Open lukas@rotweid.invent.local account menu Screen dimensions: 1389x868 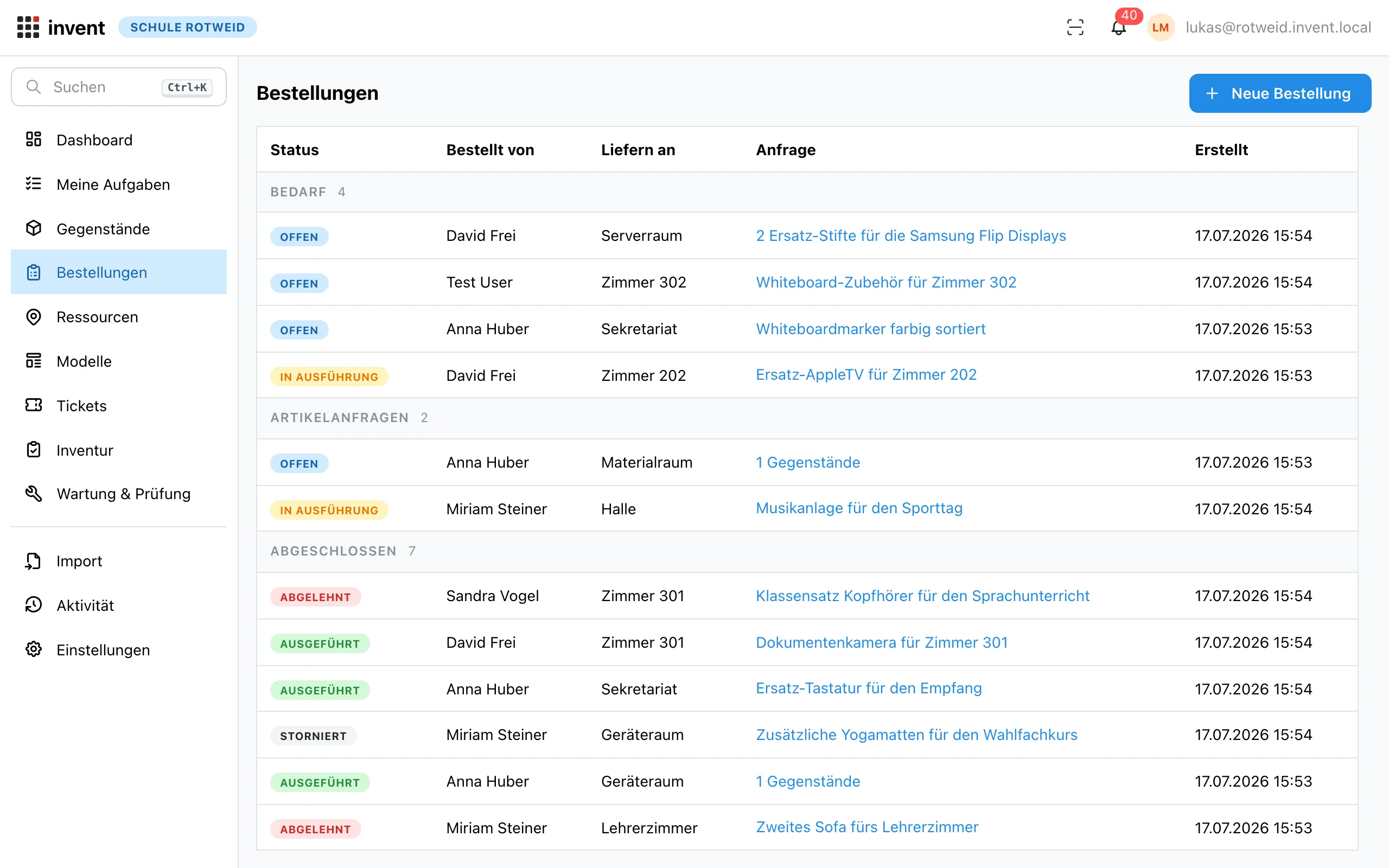tap(1278, 27)
